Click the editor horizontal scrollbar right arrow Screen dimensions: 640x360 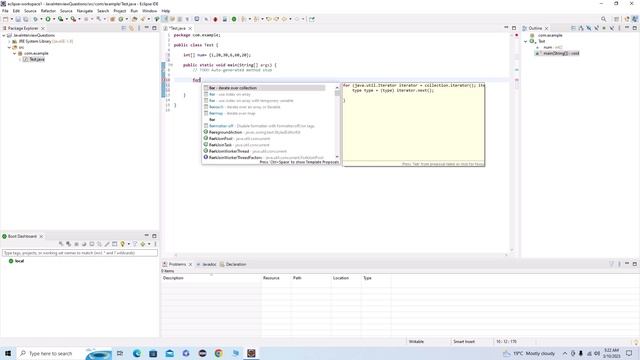coord(506,255)
